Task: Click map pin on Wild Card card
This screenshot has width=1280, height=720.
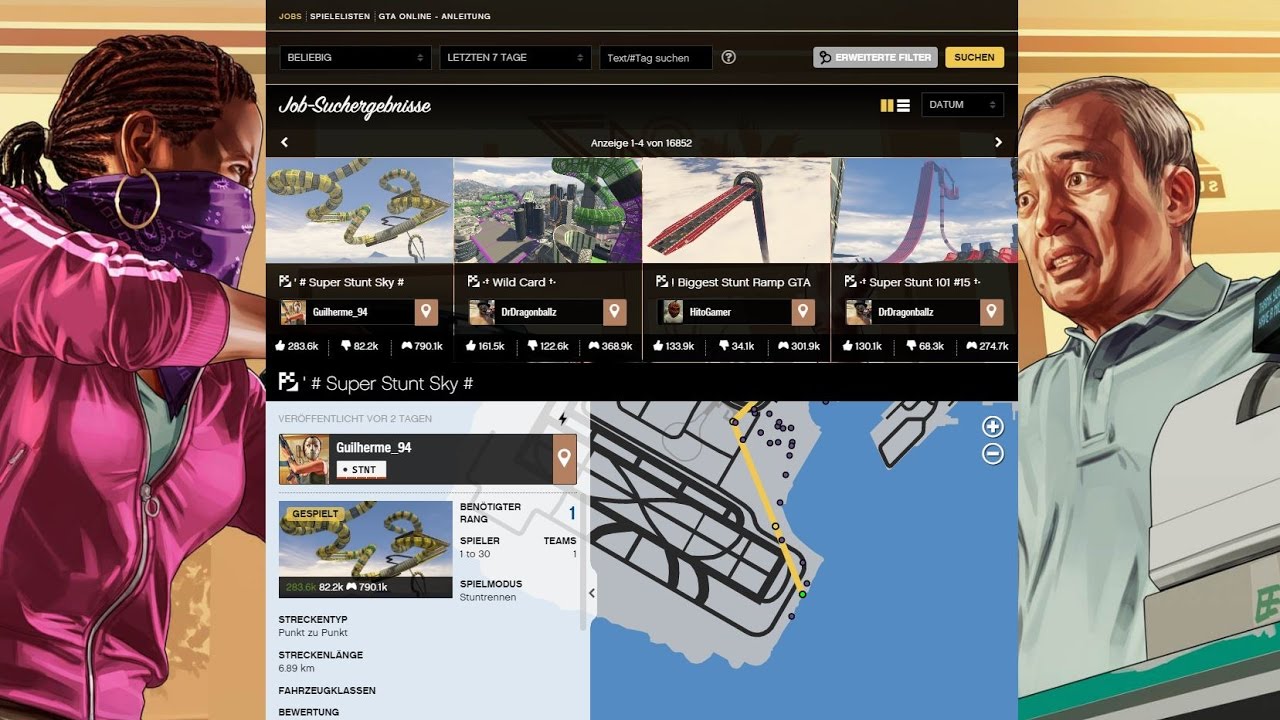Action: (x=615, y=312)
